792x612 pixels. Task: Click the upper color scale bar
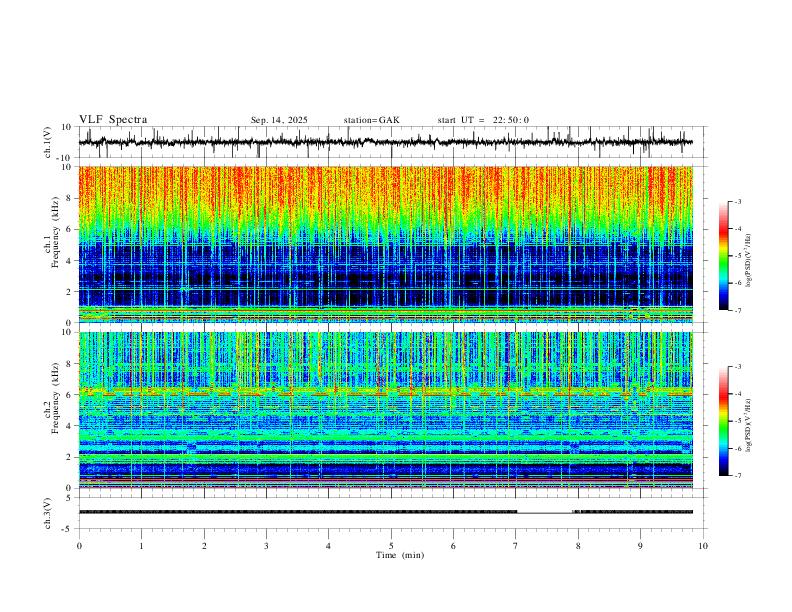pos(723,256)
